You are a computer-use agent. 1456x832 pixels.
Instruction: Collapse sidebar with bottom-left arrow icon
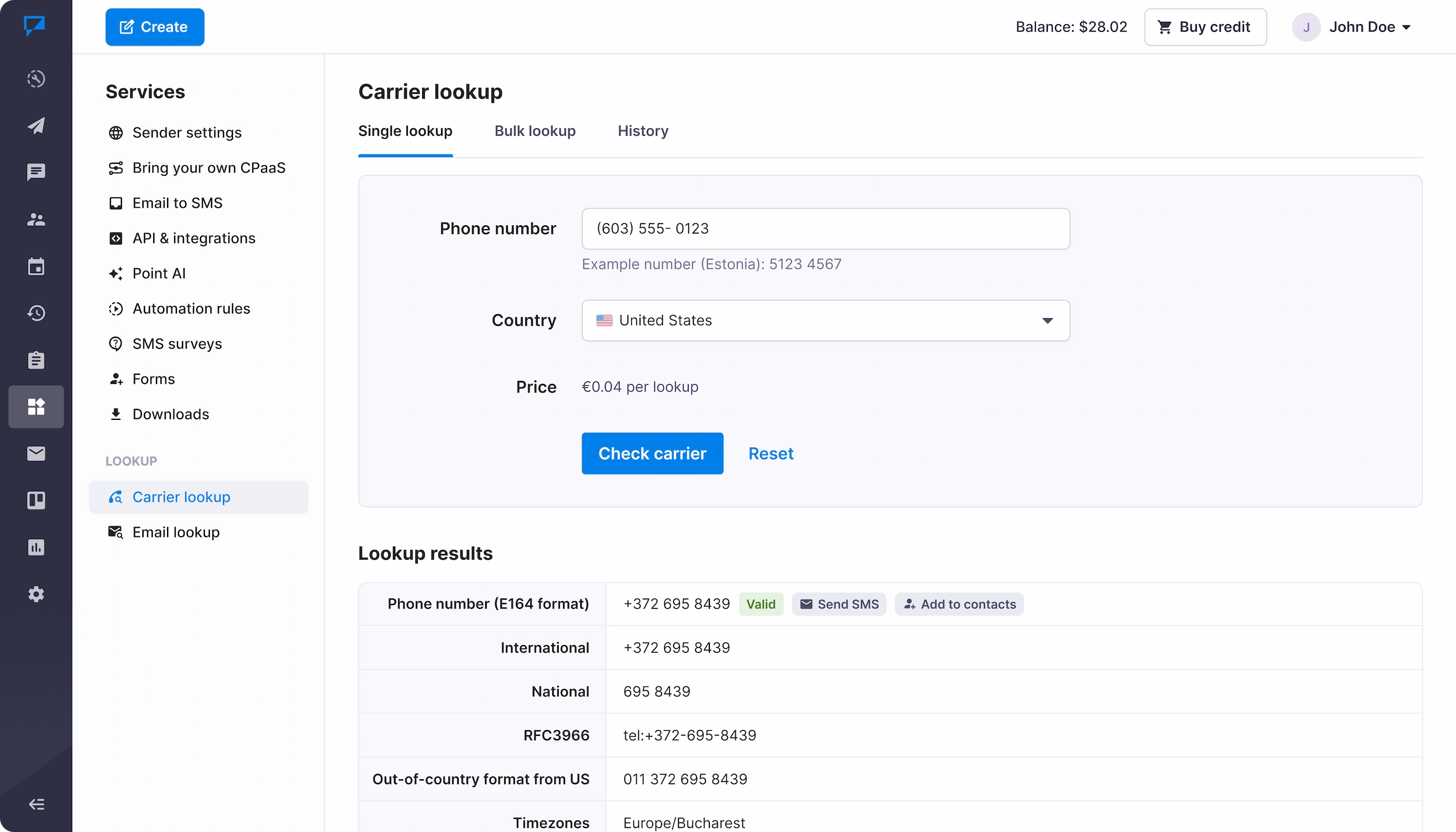tap(36, 805)
